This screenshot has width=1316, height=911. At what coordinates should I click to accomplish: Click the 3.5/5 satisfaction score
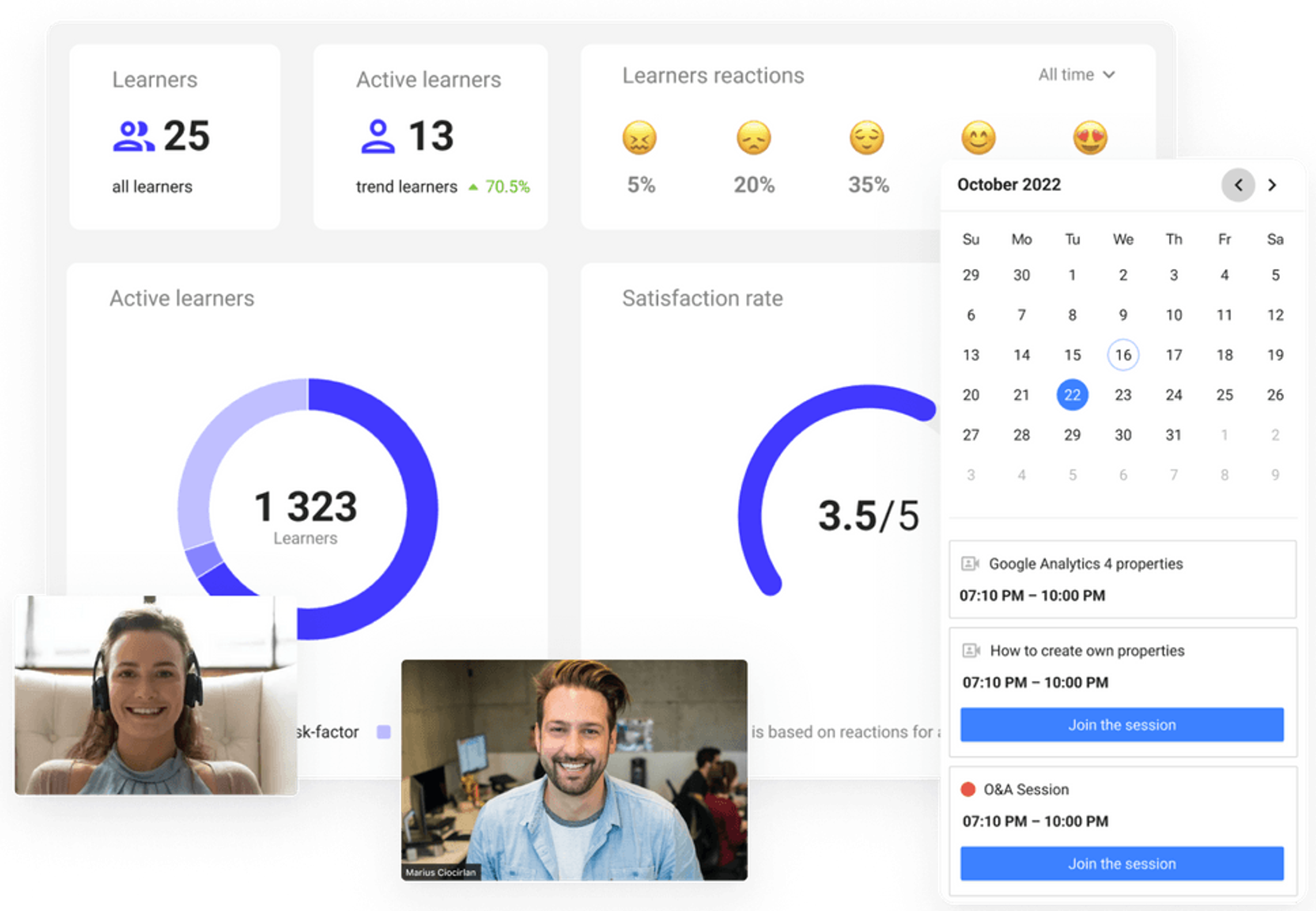pyautogui.click(x=868, y=515)
